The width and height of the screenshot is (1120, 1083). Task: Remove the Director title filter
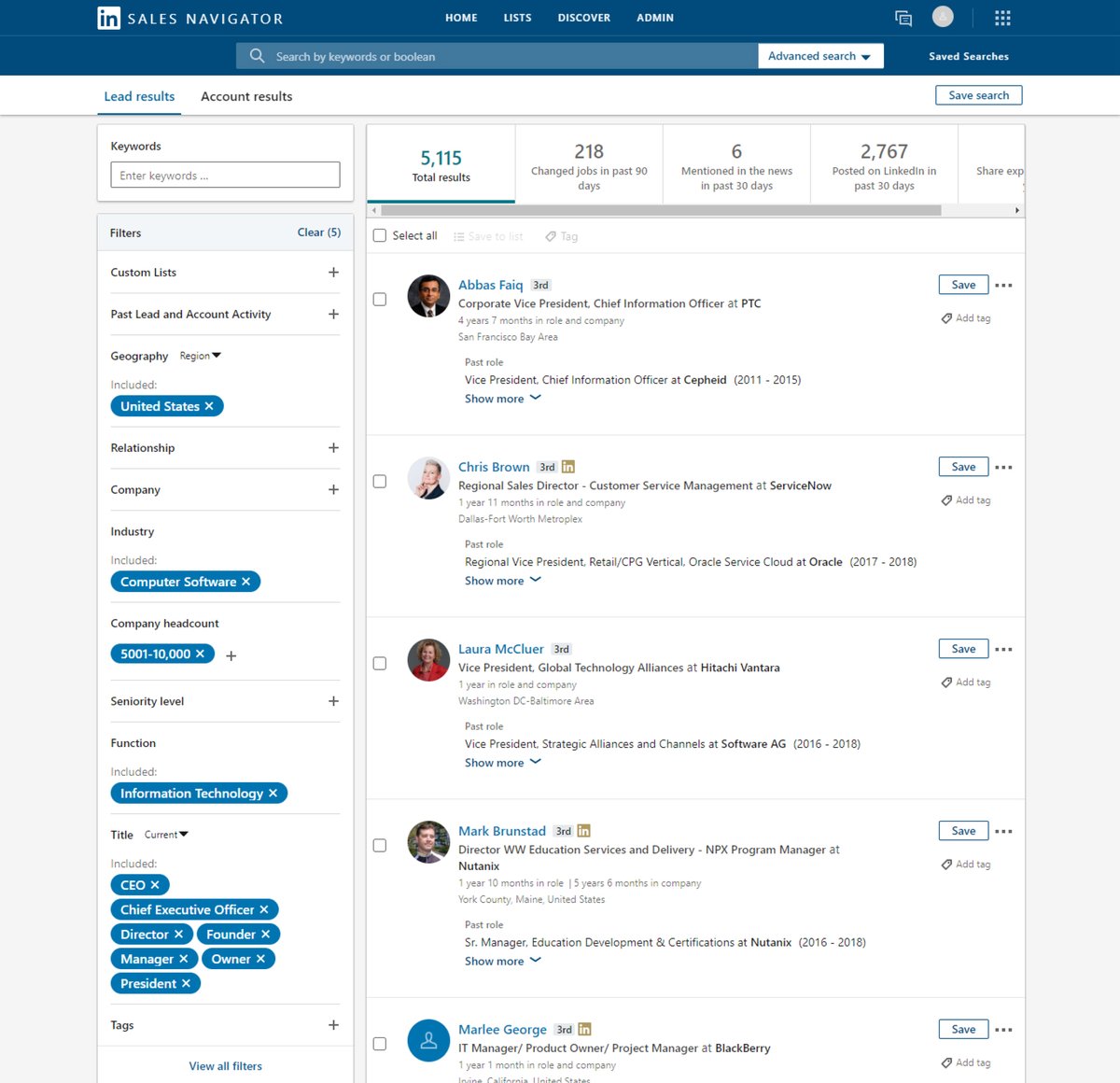tap(178, 935)
